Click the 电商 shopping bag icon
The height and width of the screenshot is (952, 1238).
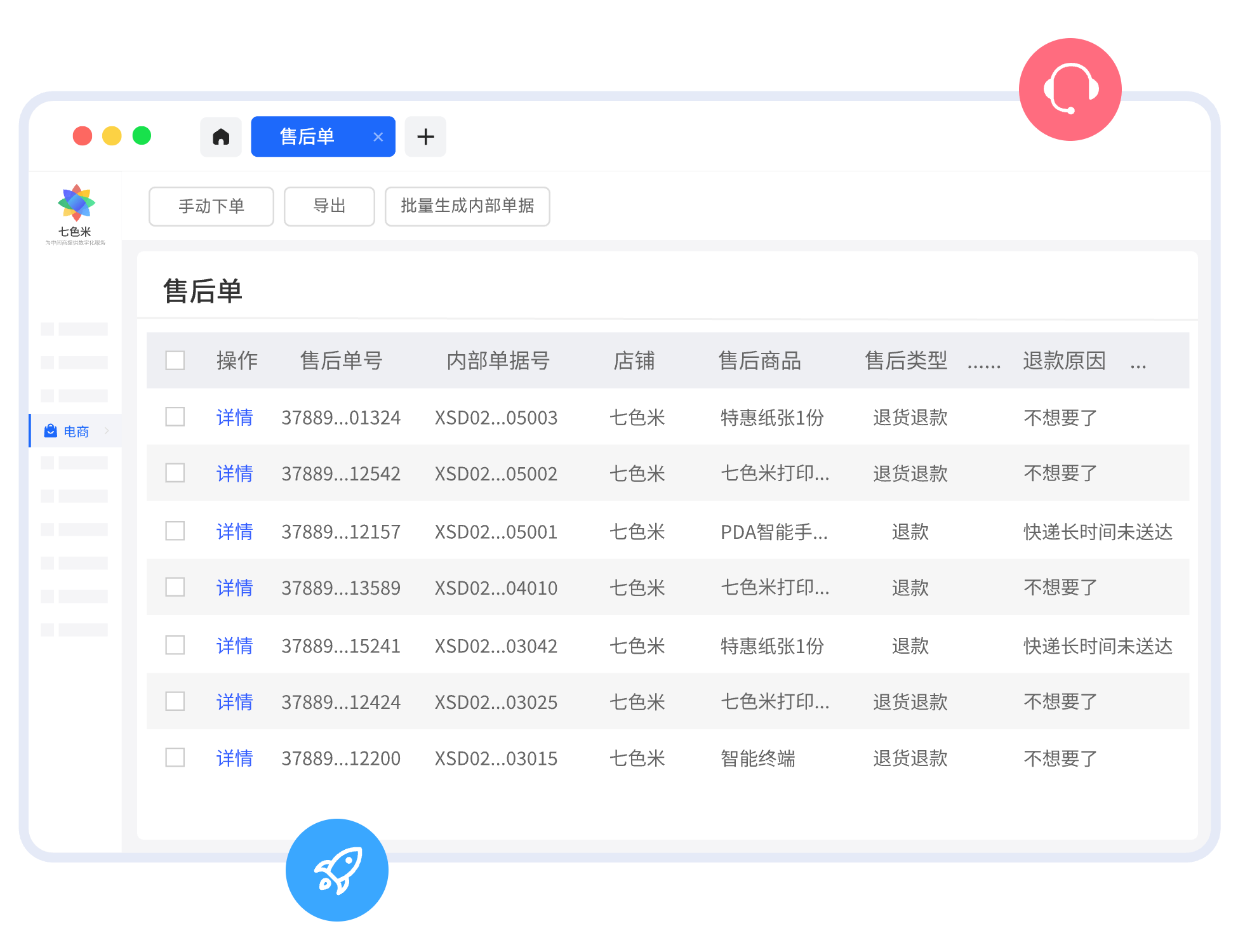pyautogui.click(x=51, y=431)
